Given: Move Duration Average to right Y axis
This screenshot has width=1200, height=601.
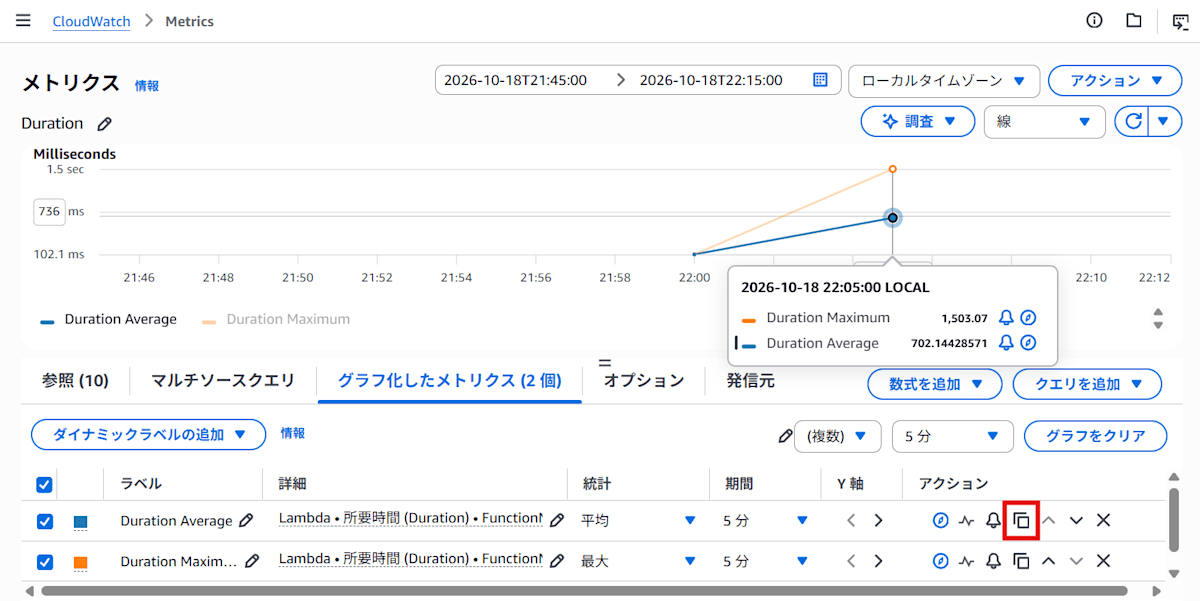Looking at the screenshot, I should click(x=878, y=520).
